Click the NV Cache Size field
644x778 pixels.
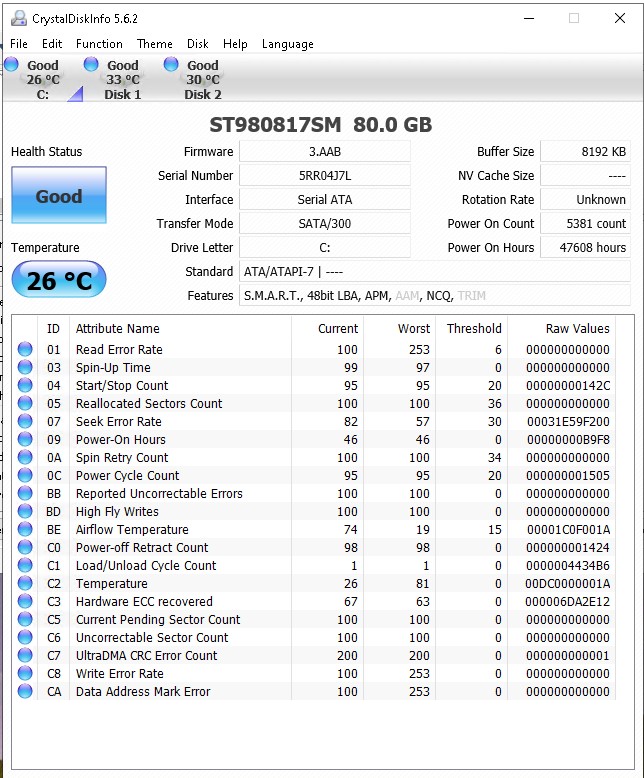tap(585, 175)
